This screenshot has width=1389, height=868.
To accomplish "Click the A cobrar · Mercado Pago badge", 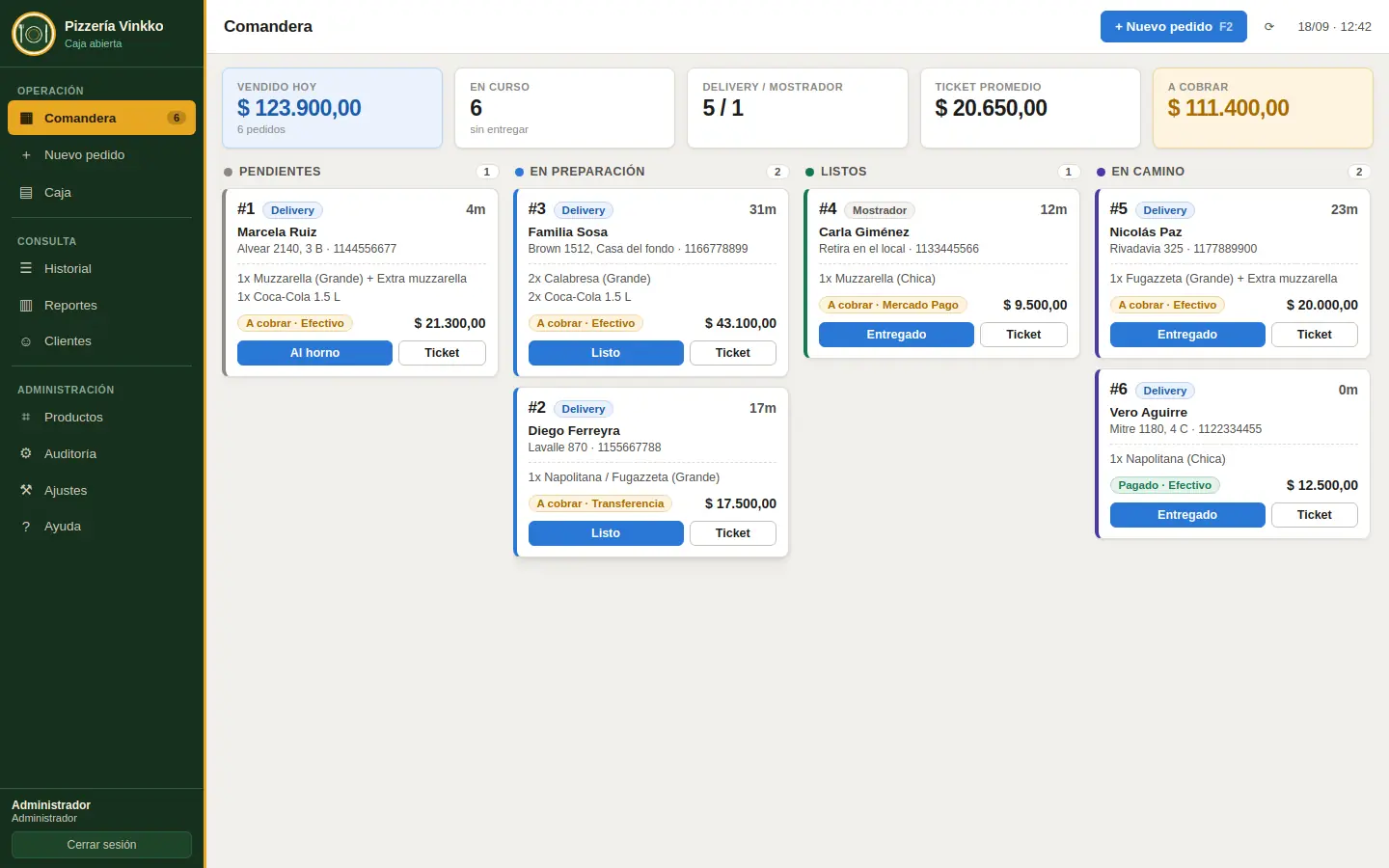I will click(893, 305).
